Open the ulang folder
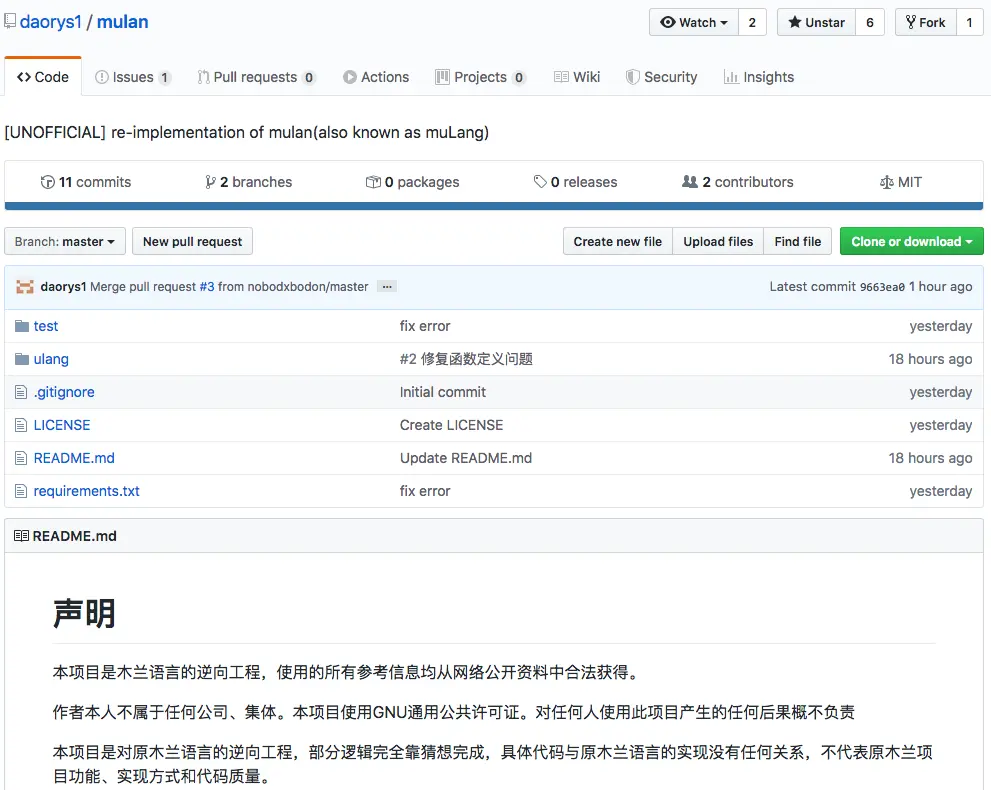Viewport: 991px width, 790px height. pos(51,359)
